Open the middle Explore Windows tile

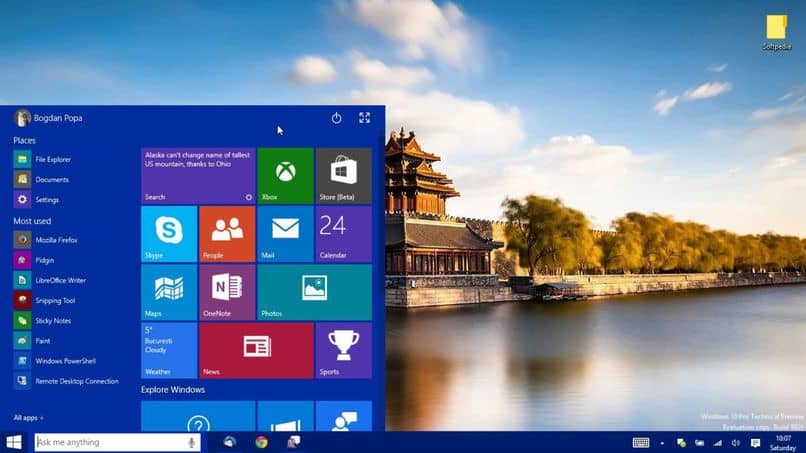[285, 416]
